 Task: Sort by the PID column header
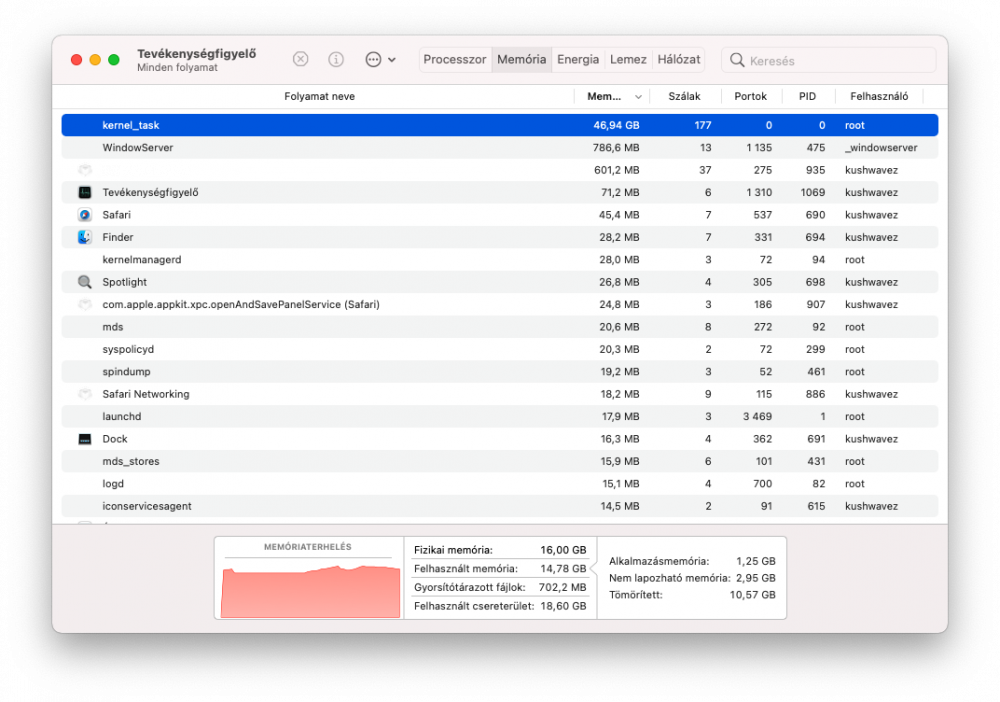coord(807,96)
